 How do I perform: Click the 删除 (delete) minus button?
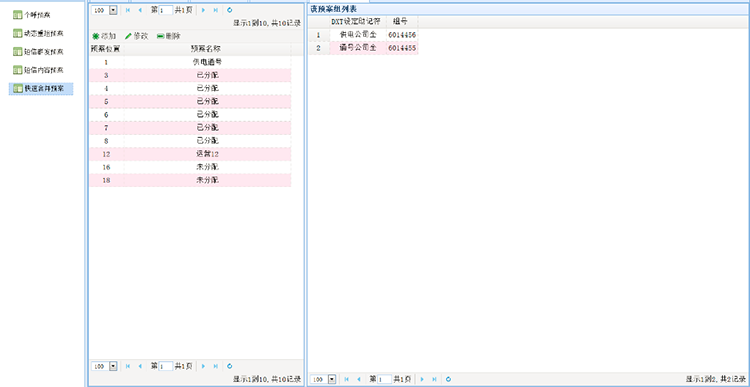click(x=168, y=36)
